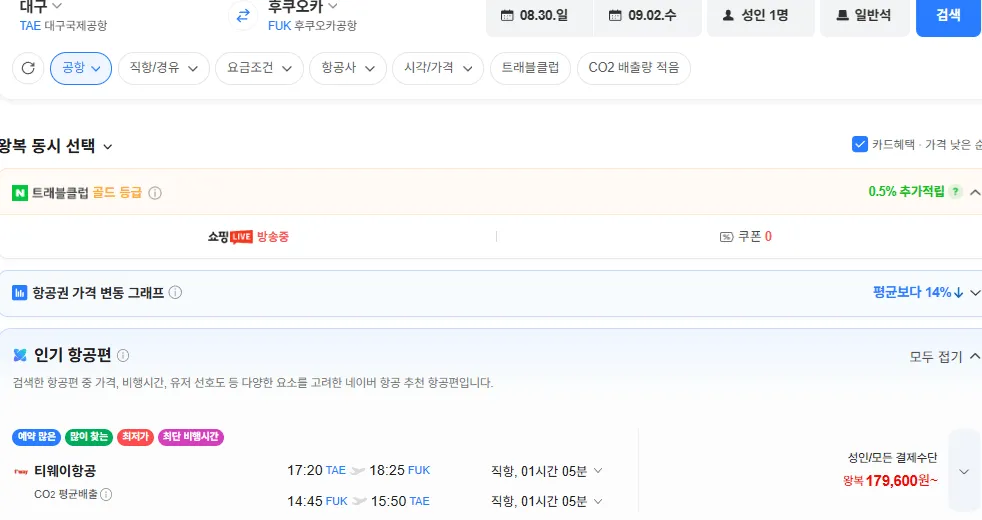Expand 17:20 TAE outbound flight details
This screenshot has height=520, width=982.
tap(598, 471)
